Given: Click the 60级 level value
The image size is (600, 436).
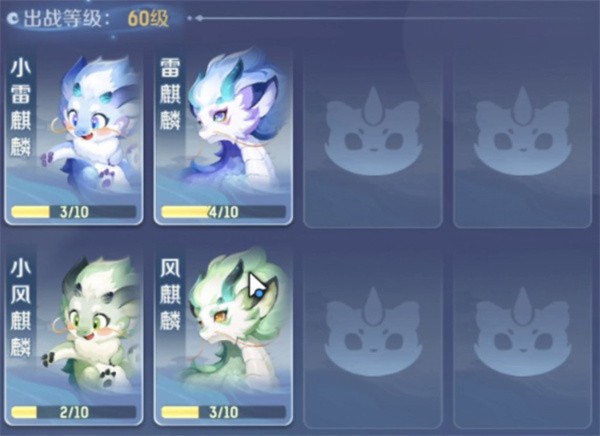Looking at the screenshot, I should pos(148,18).
